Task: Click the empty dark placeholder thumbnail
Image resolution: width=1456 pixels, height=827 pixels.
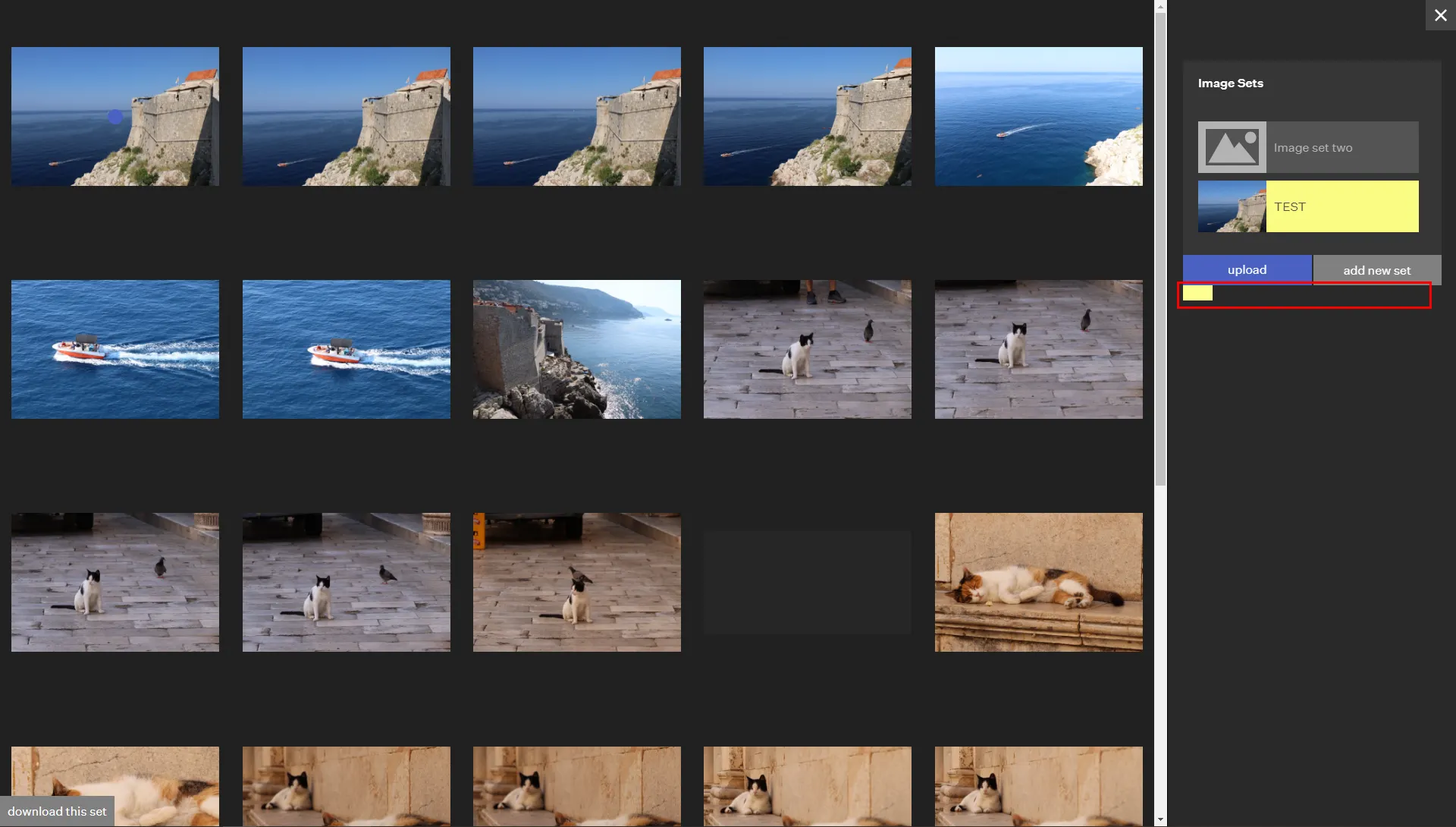Action: pos(807,582)
